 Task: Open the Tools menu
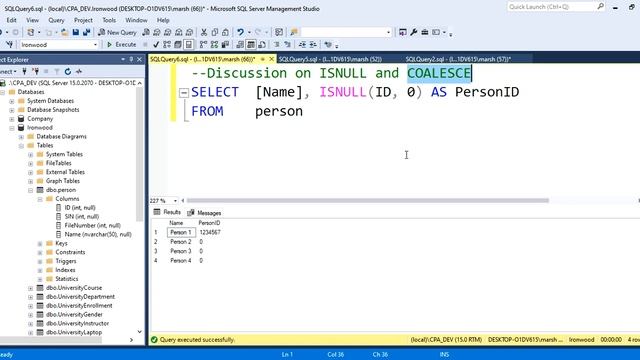[109, 20]
